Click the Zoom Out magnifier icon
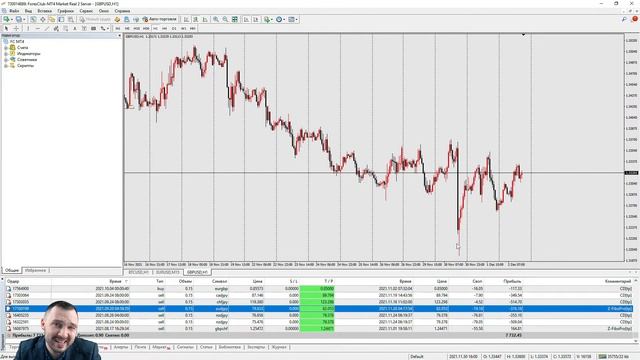640x360 pixels. (x=225, y=19)
